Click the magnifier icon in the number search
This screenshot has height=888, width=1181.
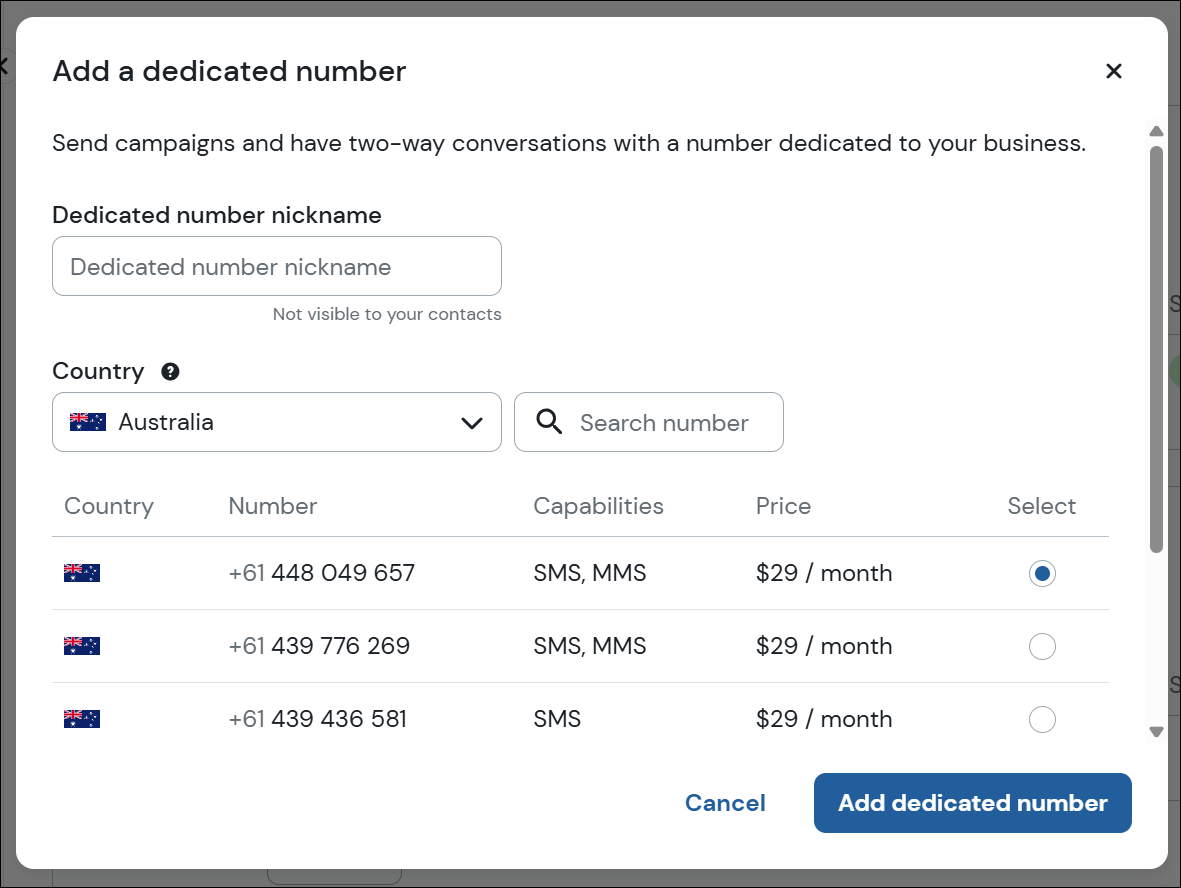click(x=549, y=422)
